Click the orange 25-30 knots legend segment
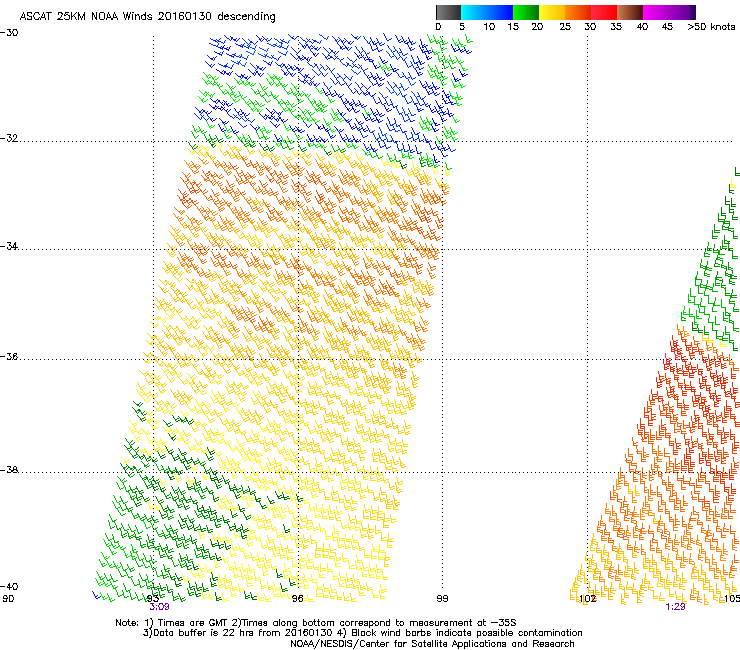 pos(578,12)
